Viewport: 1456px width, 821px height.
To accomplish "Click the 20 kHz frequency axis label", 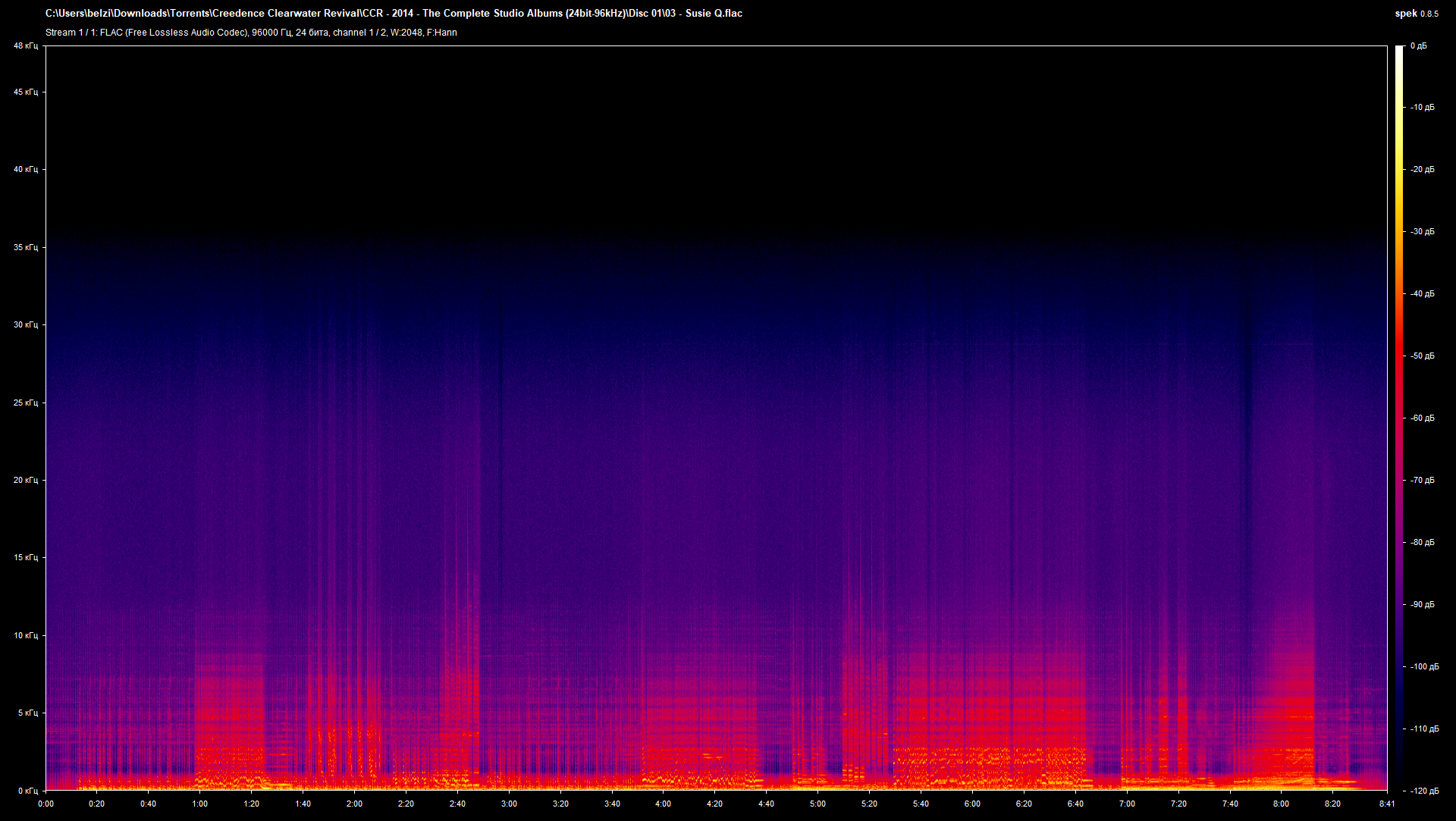I will tap(26, 480).
